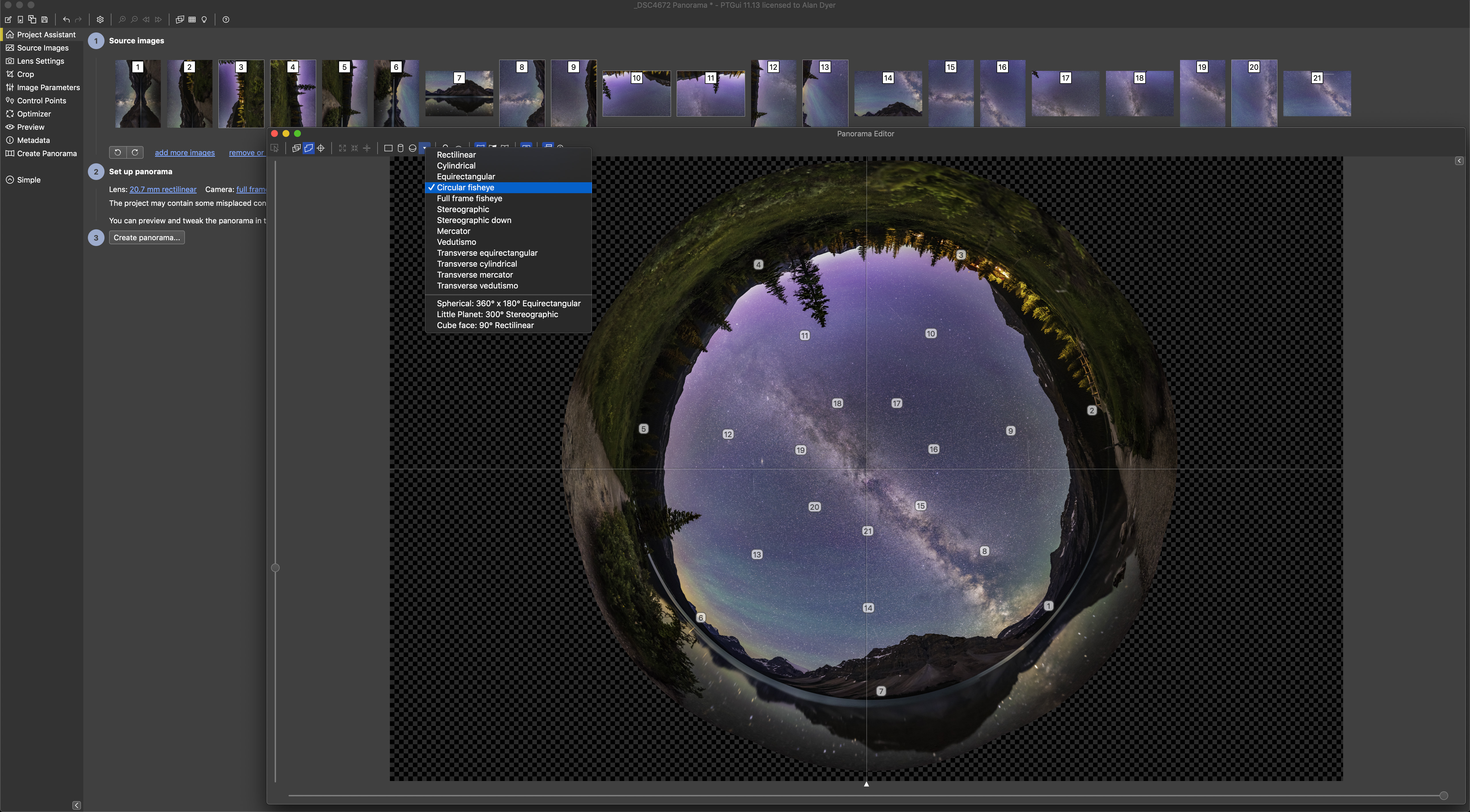Click the crosshair center point tool
The height and width of the screenshot is (812, 1470).
coord(321,148)
